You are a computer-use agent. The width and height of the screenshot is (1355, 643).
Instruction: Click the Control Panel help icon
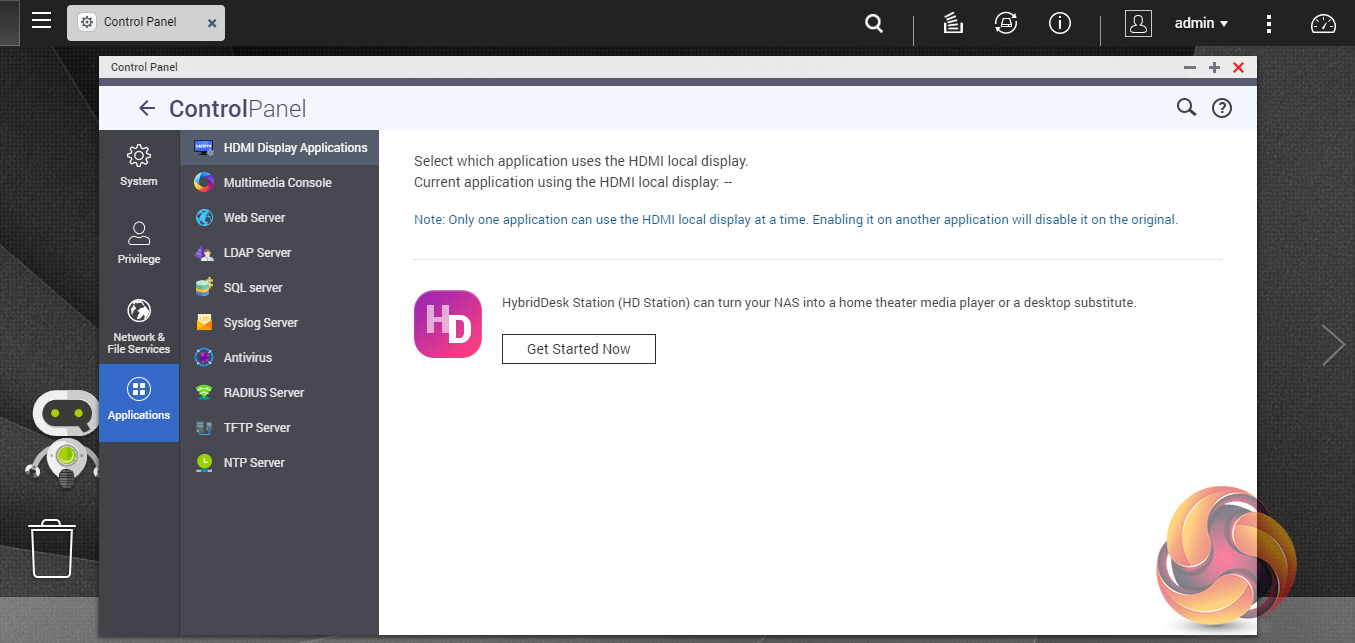coord(1221,108)
